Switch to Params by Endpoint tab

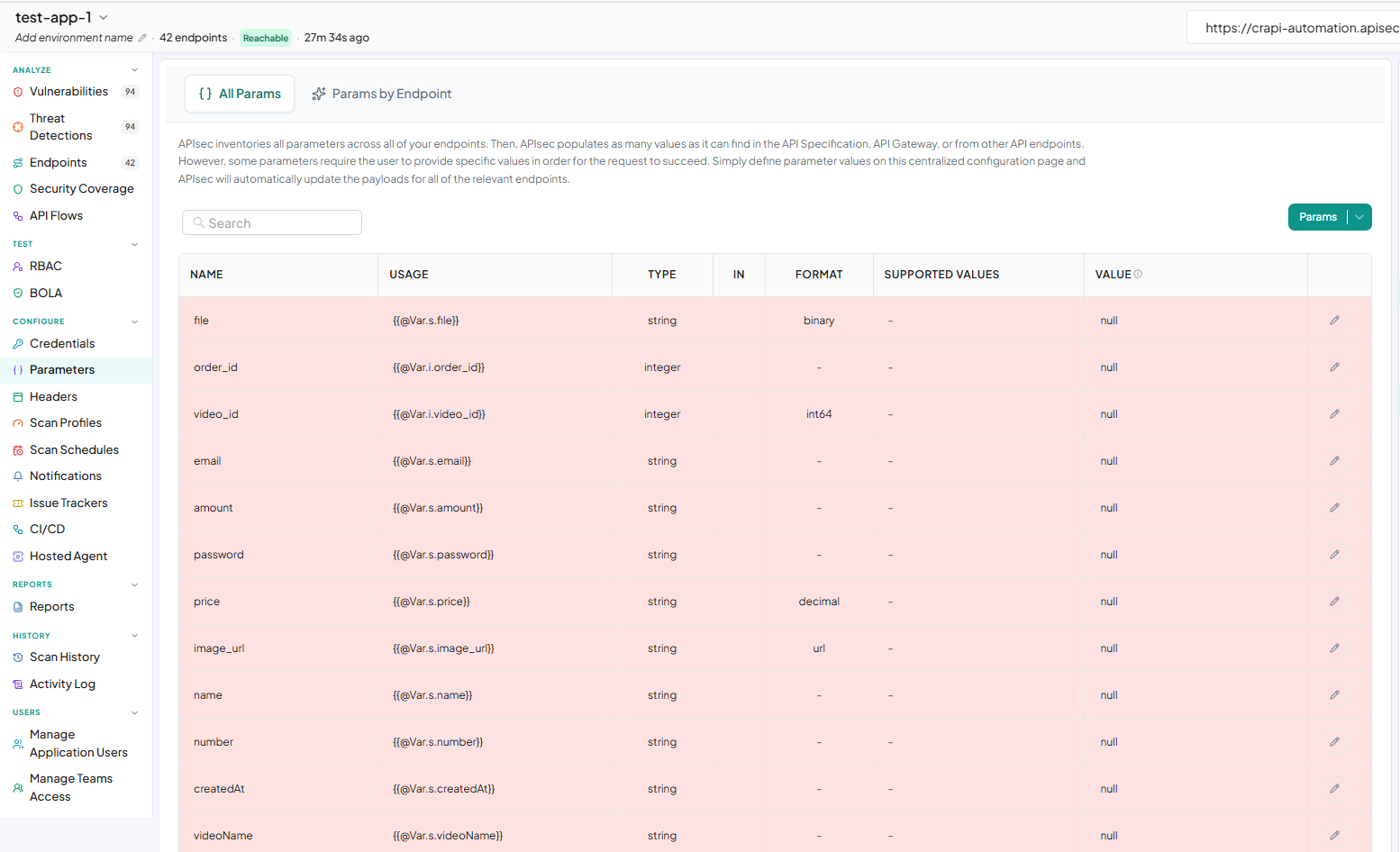(x=381, y=94)
